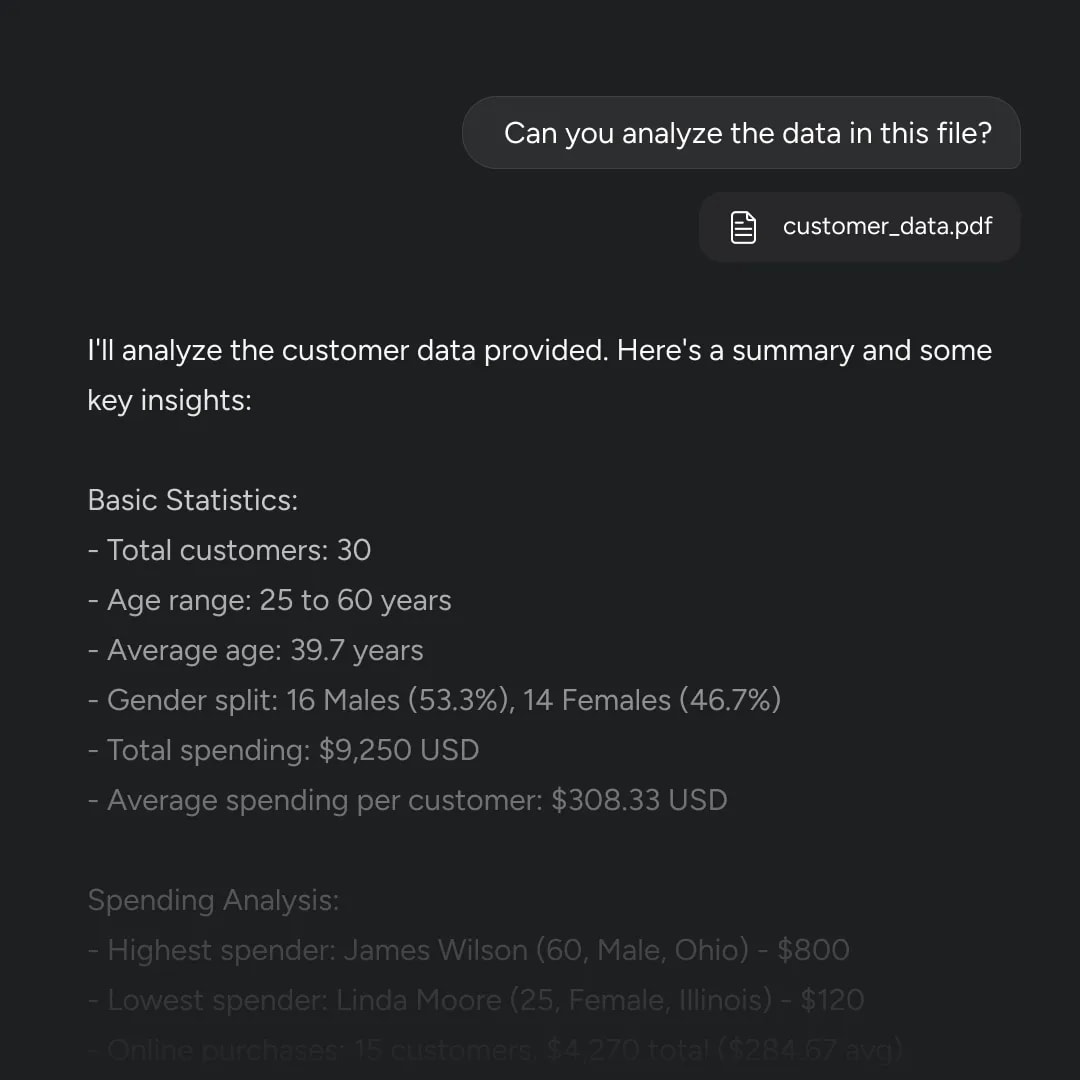Click the Gender split statistics line
The height and width of the screenshot is (1080, 1080).
[434, 700]
